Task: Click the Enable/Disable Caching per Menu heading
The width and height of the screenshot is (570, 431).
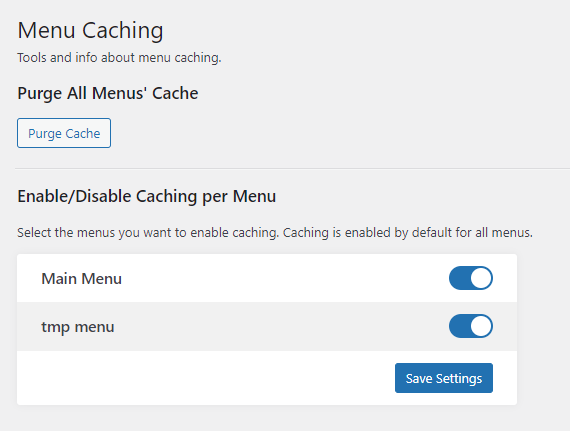Action: click(146, 196)
